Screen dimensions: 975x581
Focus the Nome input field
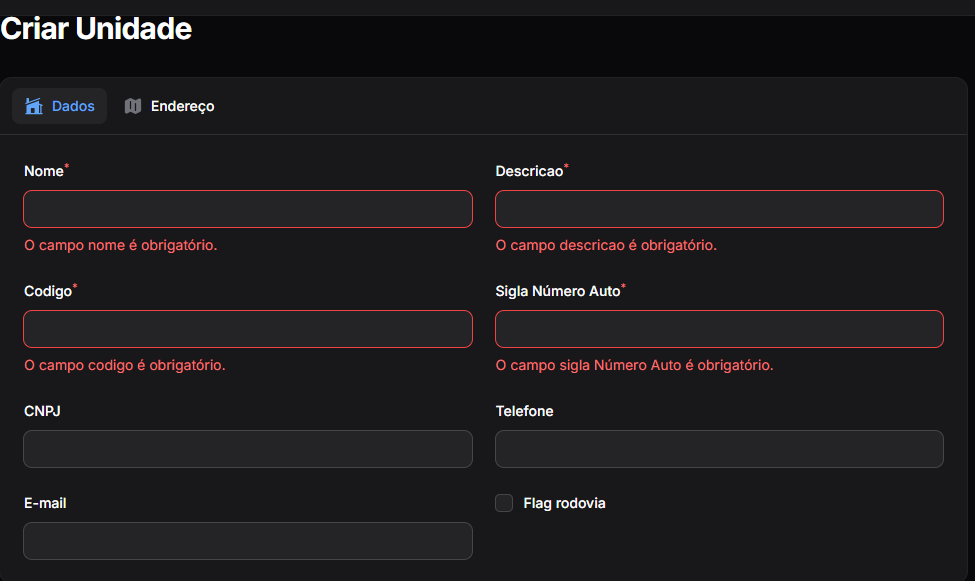pos(248,209)
